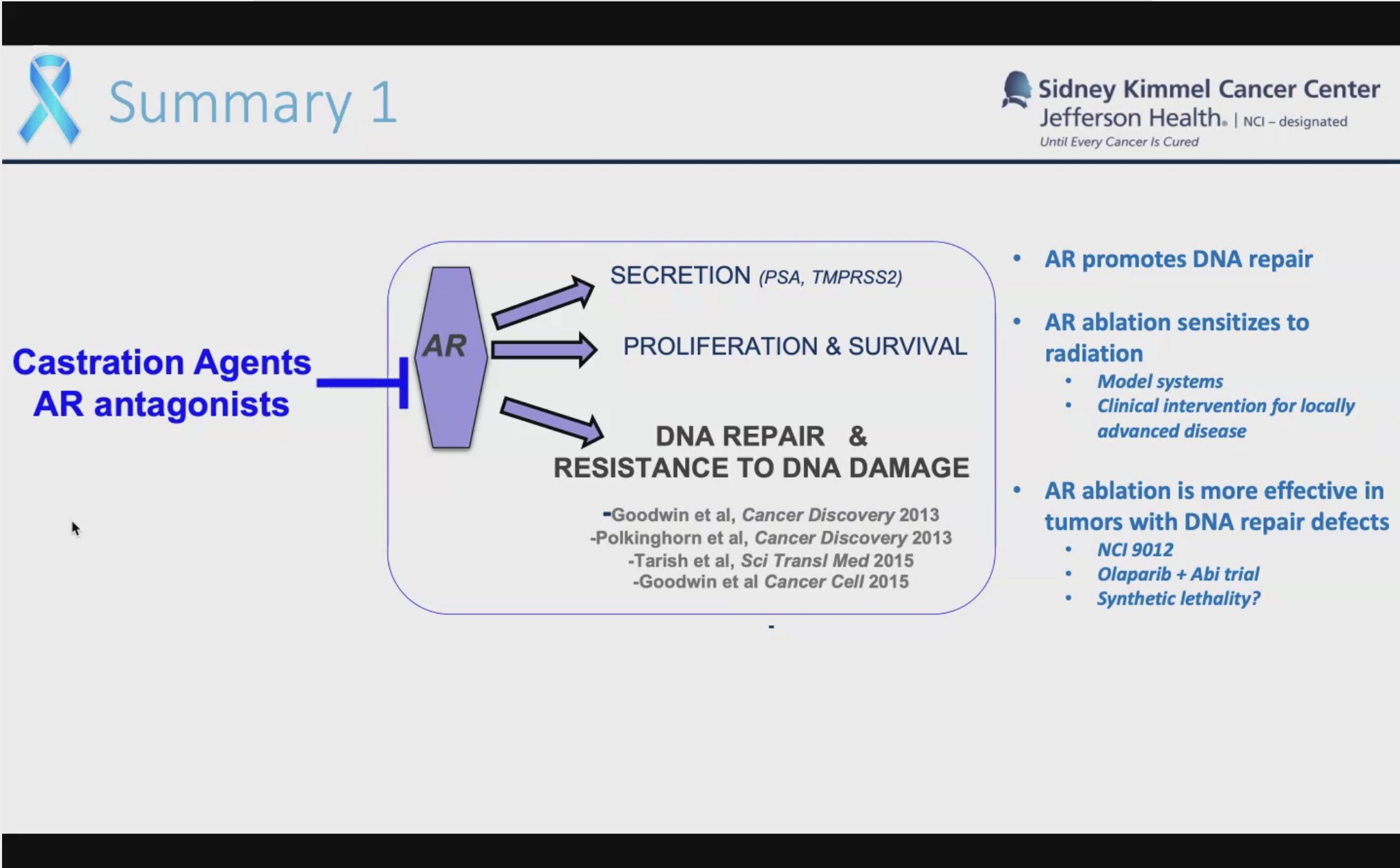Click 'AR promotes DNA repair' bullet
This screenshot has height=868, width=1400.
tap(1179, 259)
